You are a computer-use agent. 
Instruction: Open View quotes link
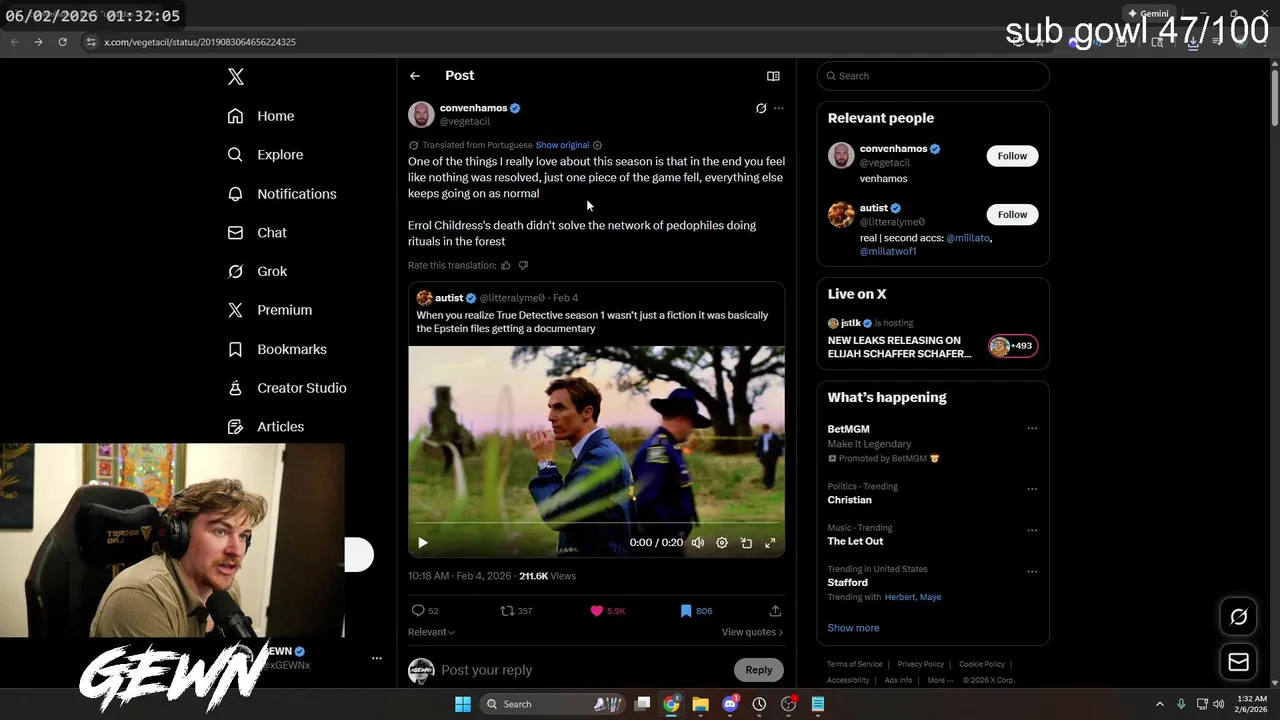pyautogui.click(x=752, y=632)
